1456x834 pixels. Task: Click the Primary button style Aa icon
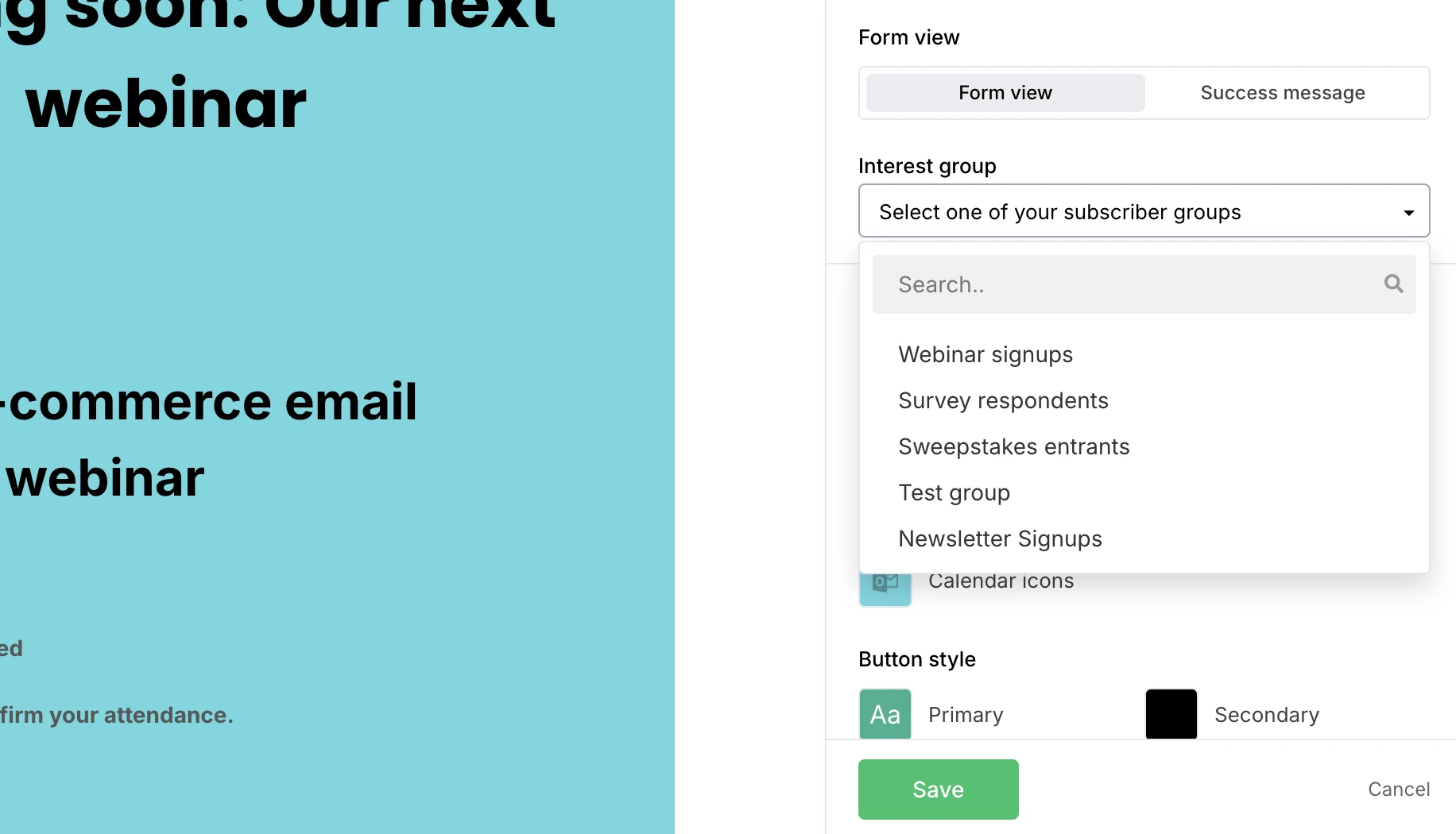click(885, 714)
